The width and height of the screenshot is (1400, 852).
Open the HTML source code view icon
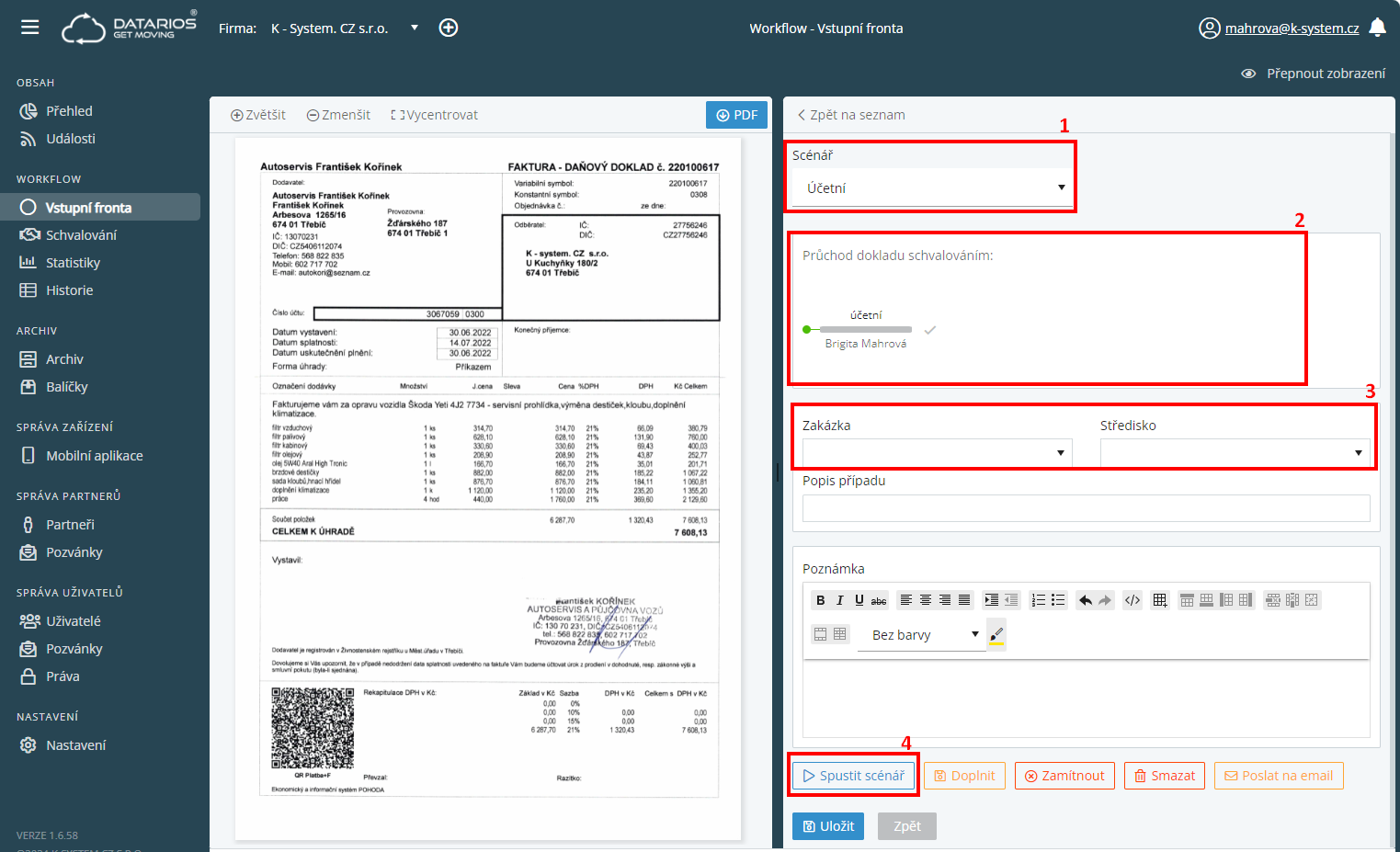coord(1133,600)
